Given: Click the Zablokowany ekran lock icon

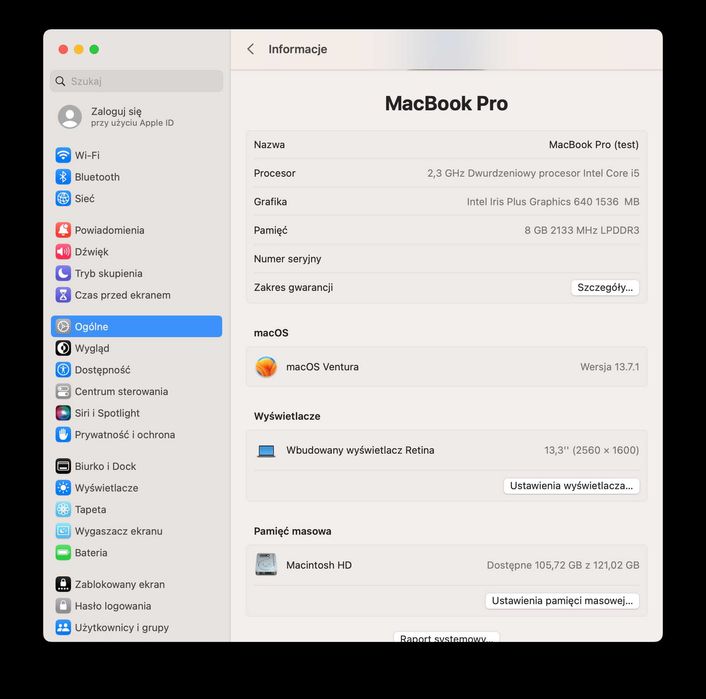Looking at the screenshot, I should coord(63,584).
